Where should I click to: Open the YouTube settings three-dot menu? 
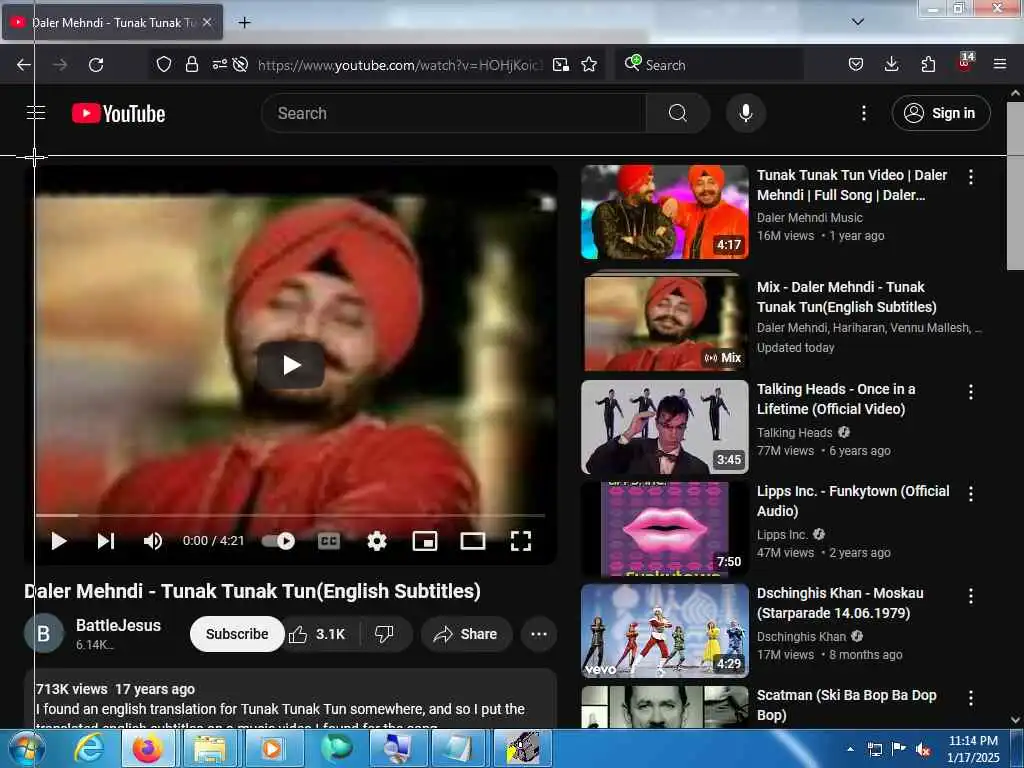point(863,113)
